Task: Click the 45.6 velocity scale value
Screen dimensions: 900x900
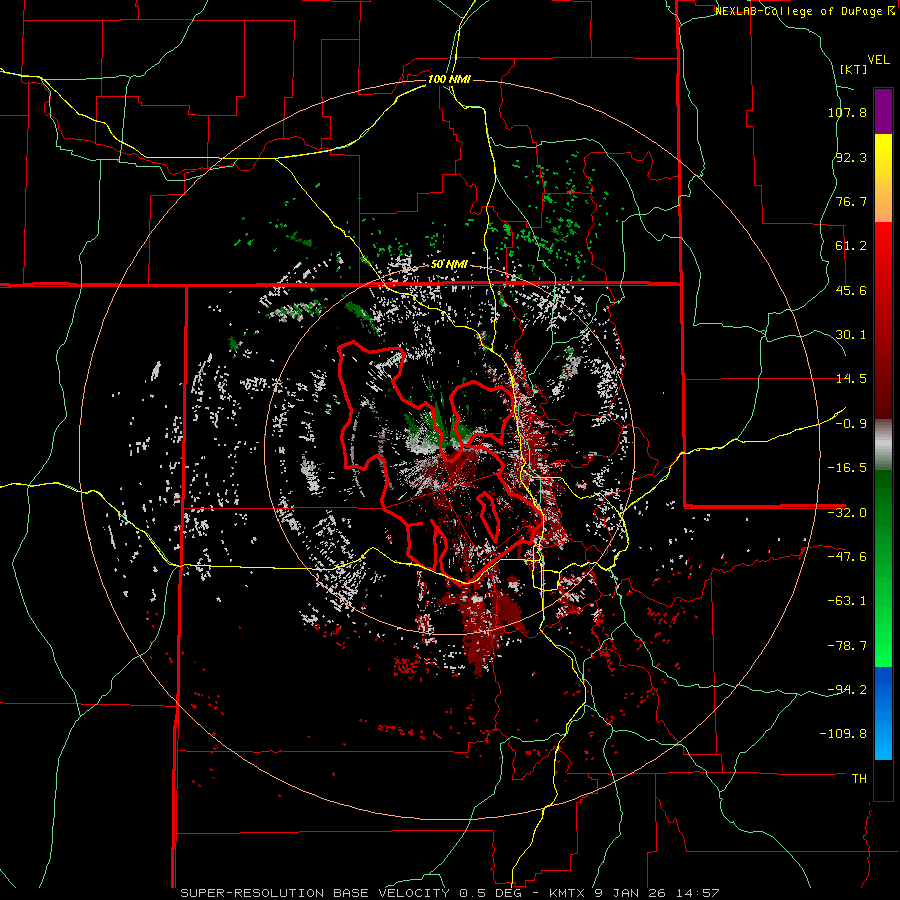Action: (851, 290)
